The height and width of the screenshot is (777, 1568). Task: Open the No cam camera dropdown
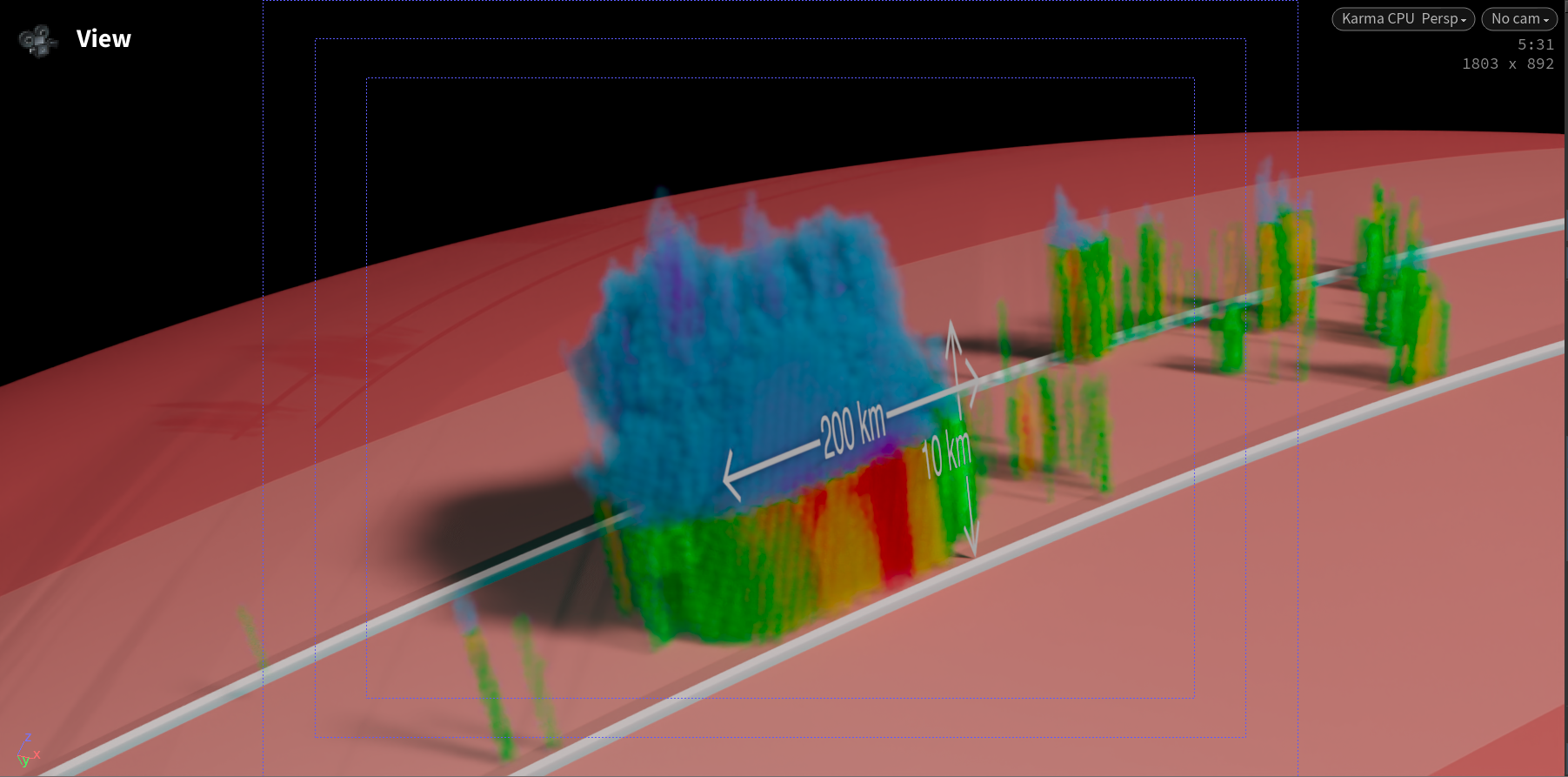coord(1518,19)
